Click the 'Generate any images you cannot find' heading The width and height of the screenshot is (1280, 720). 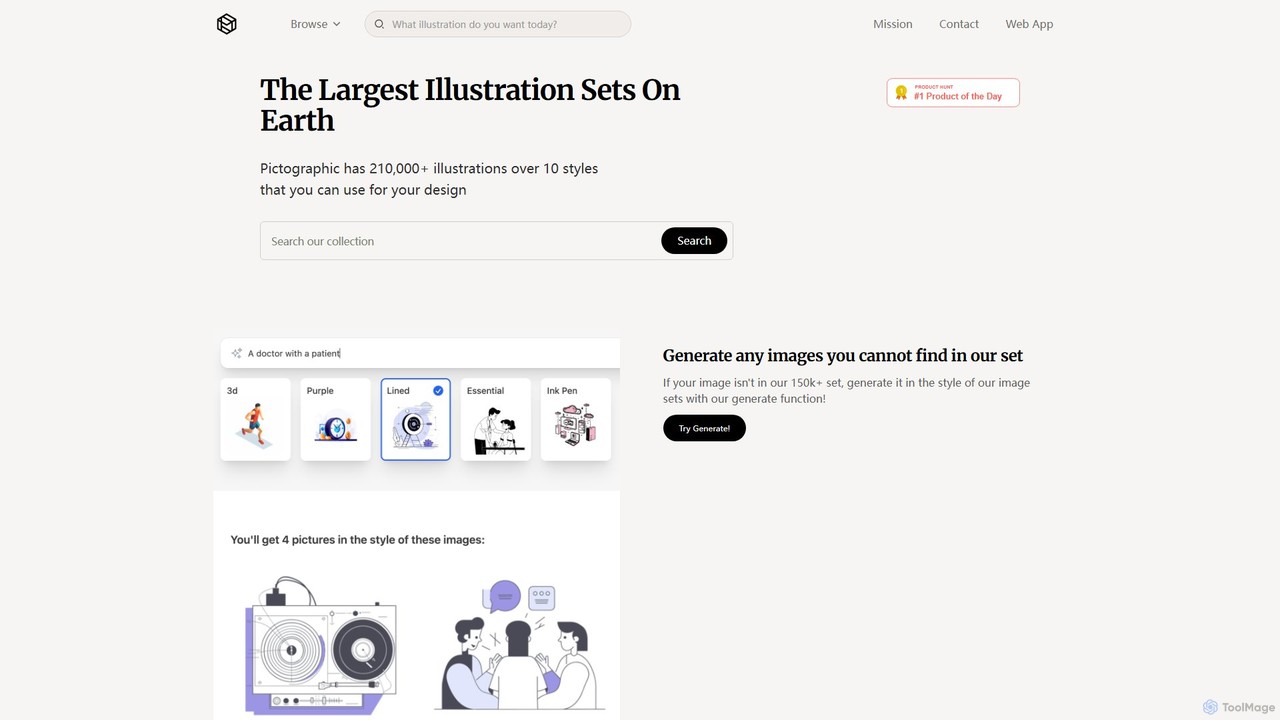point(843,355)
